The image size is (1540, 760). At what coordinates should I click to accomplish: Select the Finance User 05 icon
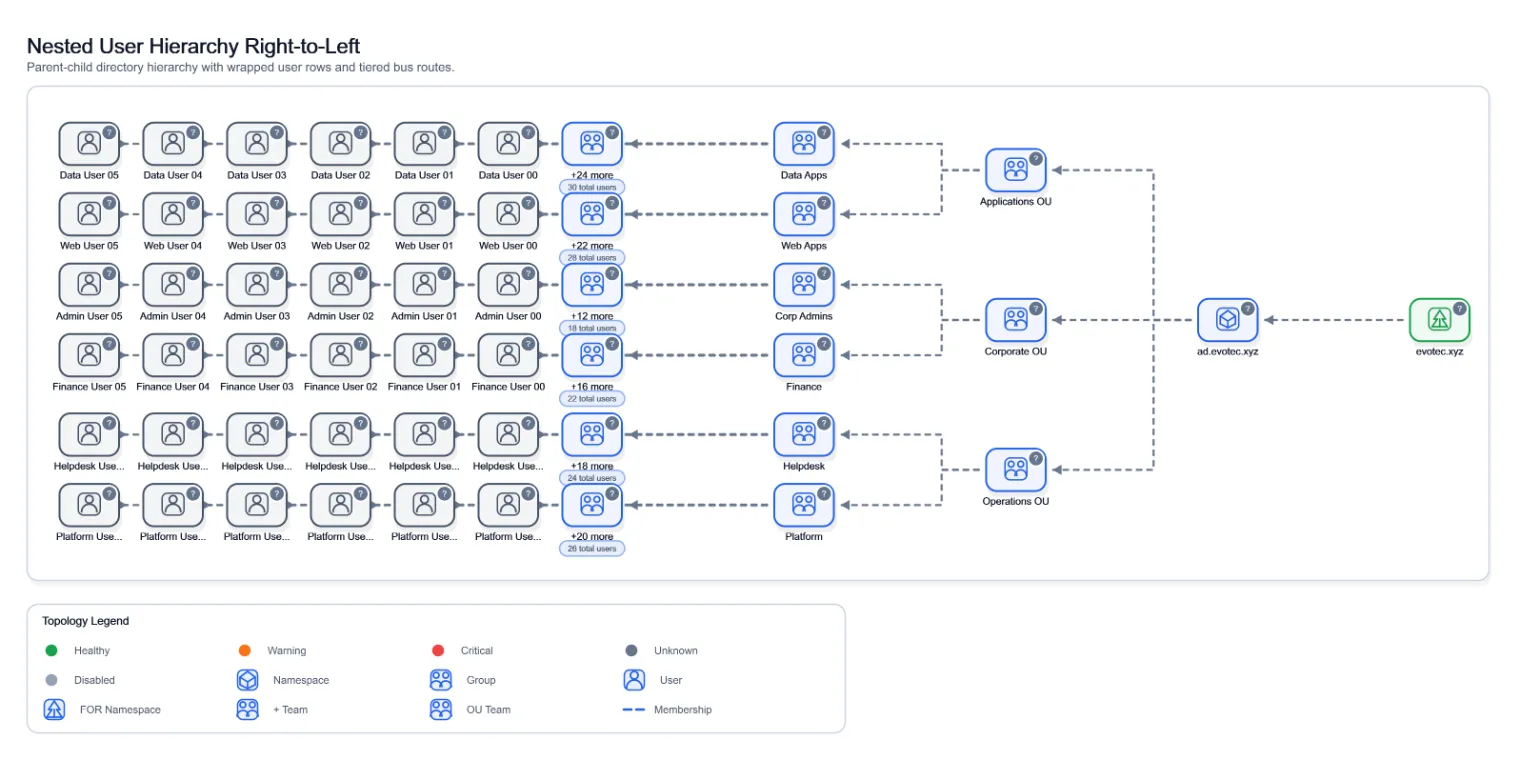tap(89, 355)
